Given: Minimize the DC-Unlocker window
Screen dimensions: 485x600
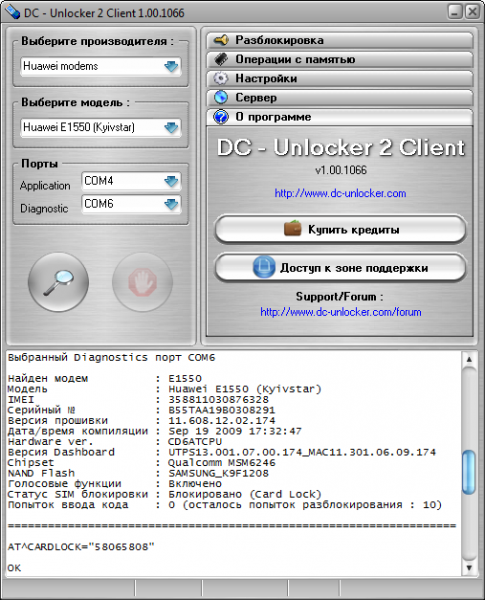Looking at the screenshot, I should pos(455,11).
